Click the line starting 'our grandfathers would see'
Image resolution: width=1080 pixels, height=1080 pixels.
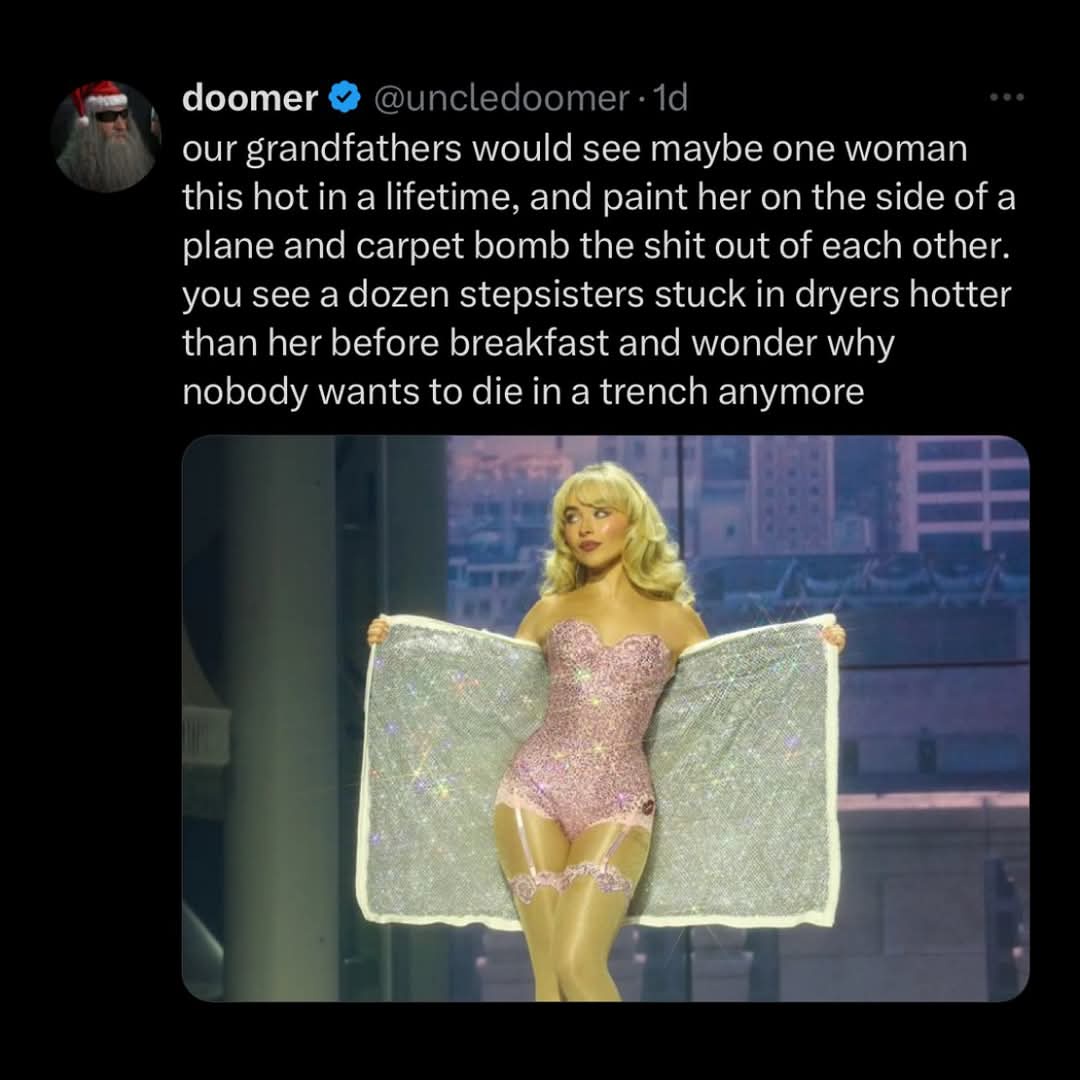point(574,149)
